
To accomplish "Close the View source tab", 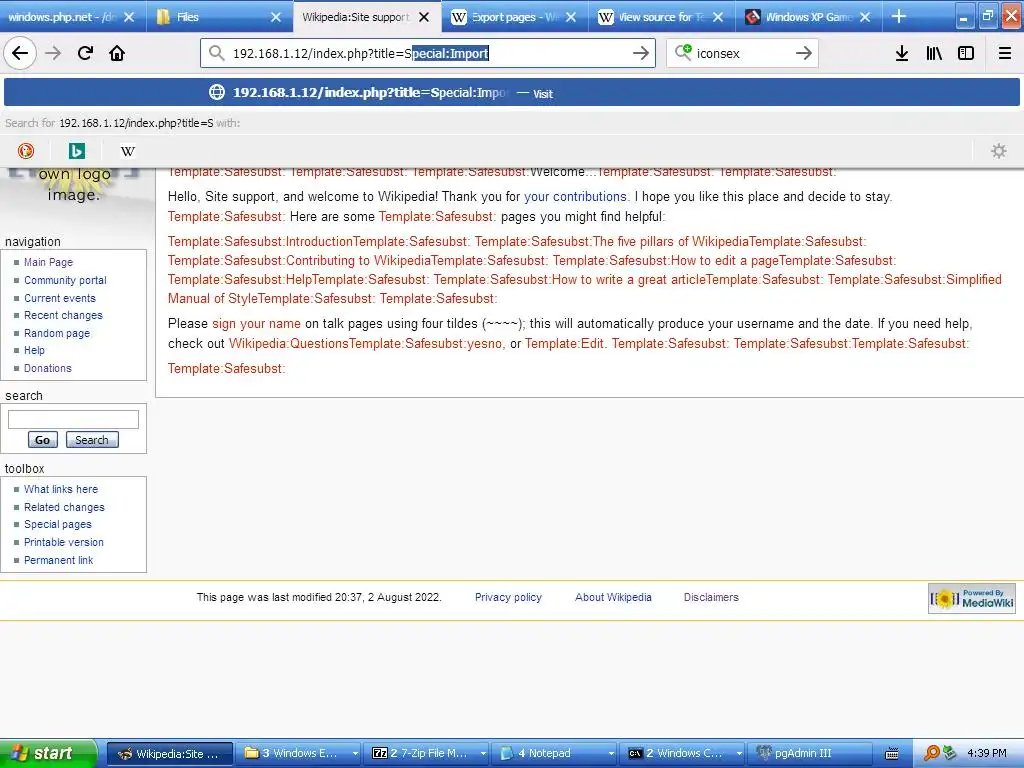I will point(718,17).
